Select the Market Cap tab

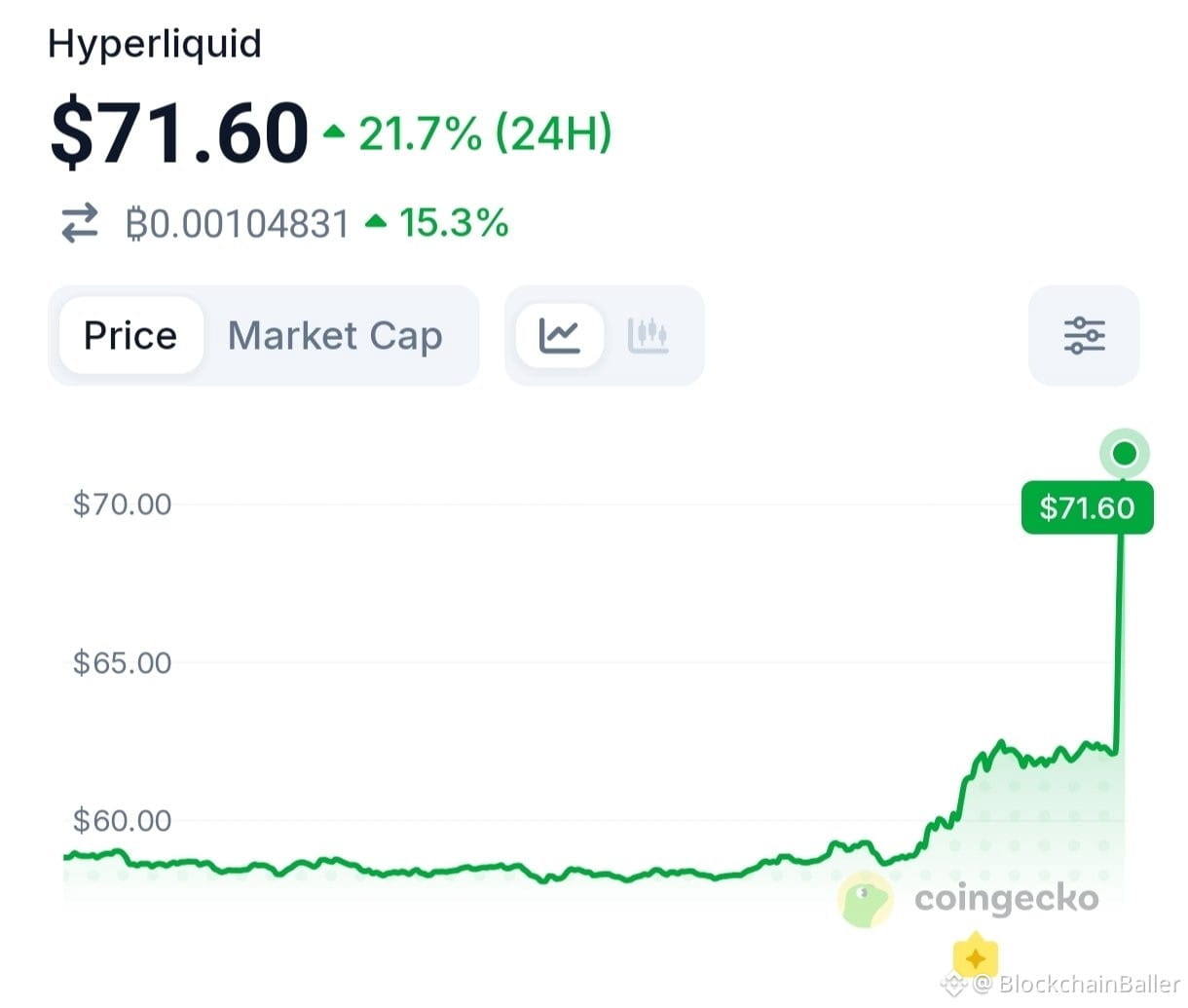335,336
